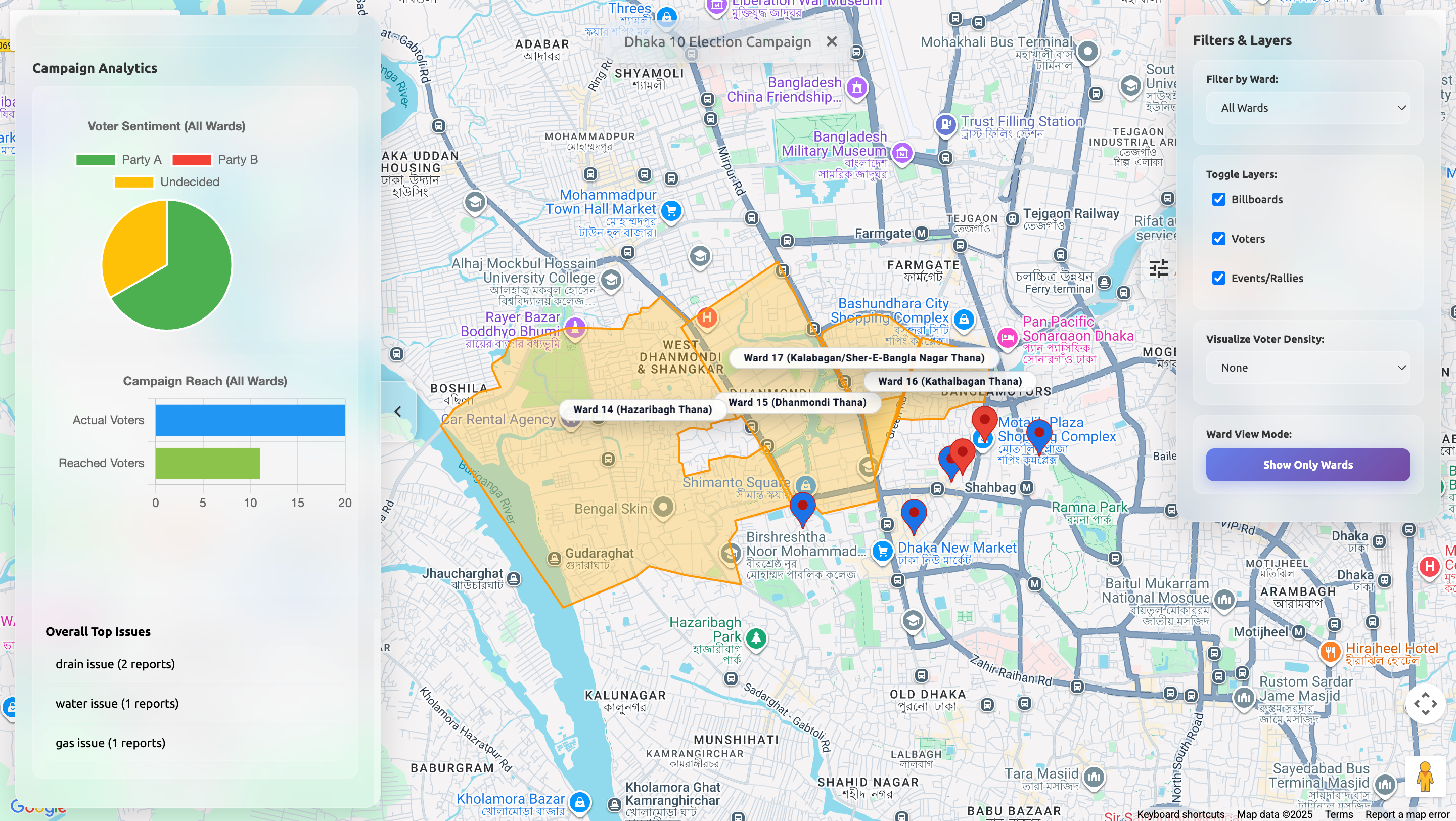Expand the Visualize Voter Density dropdown
This screenshot has height=821, width=1456.
(1307, 367)
